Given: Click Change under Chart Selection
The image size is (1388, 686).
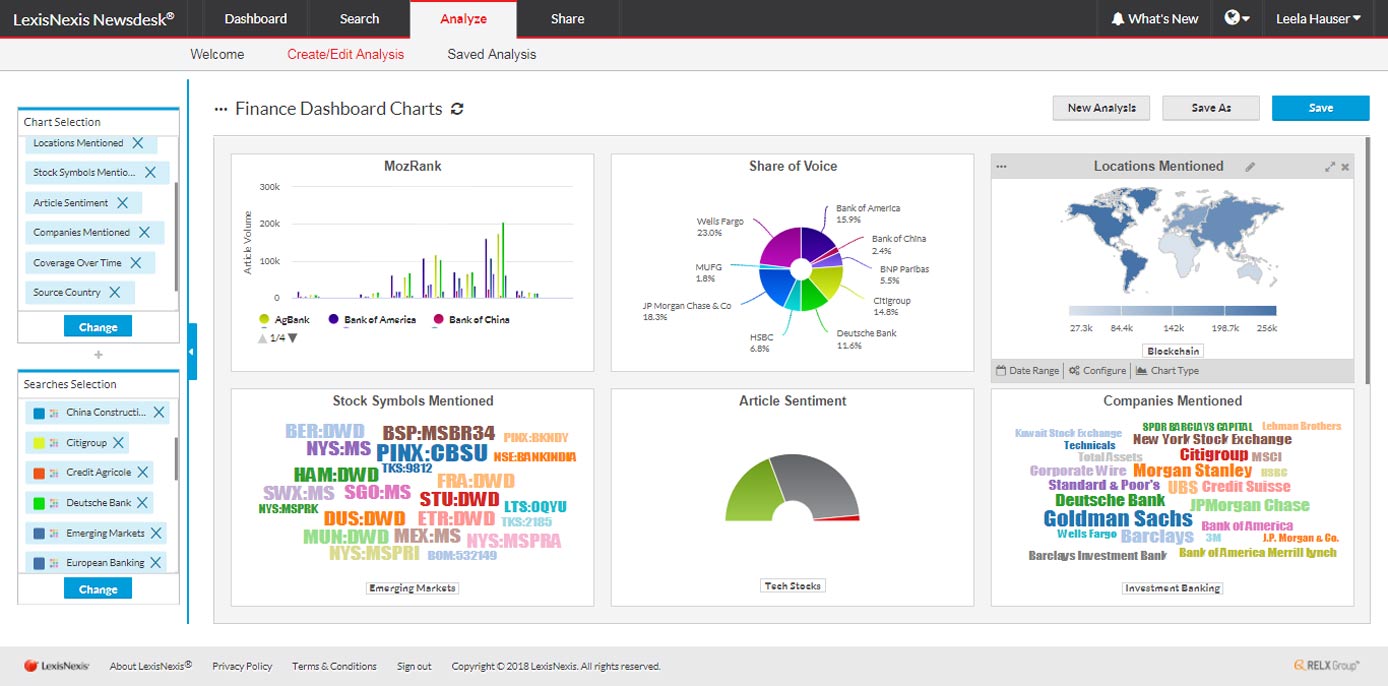Looking at the screenshot, I should pos(98,327).
